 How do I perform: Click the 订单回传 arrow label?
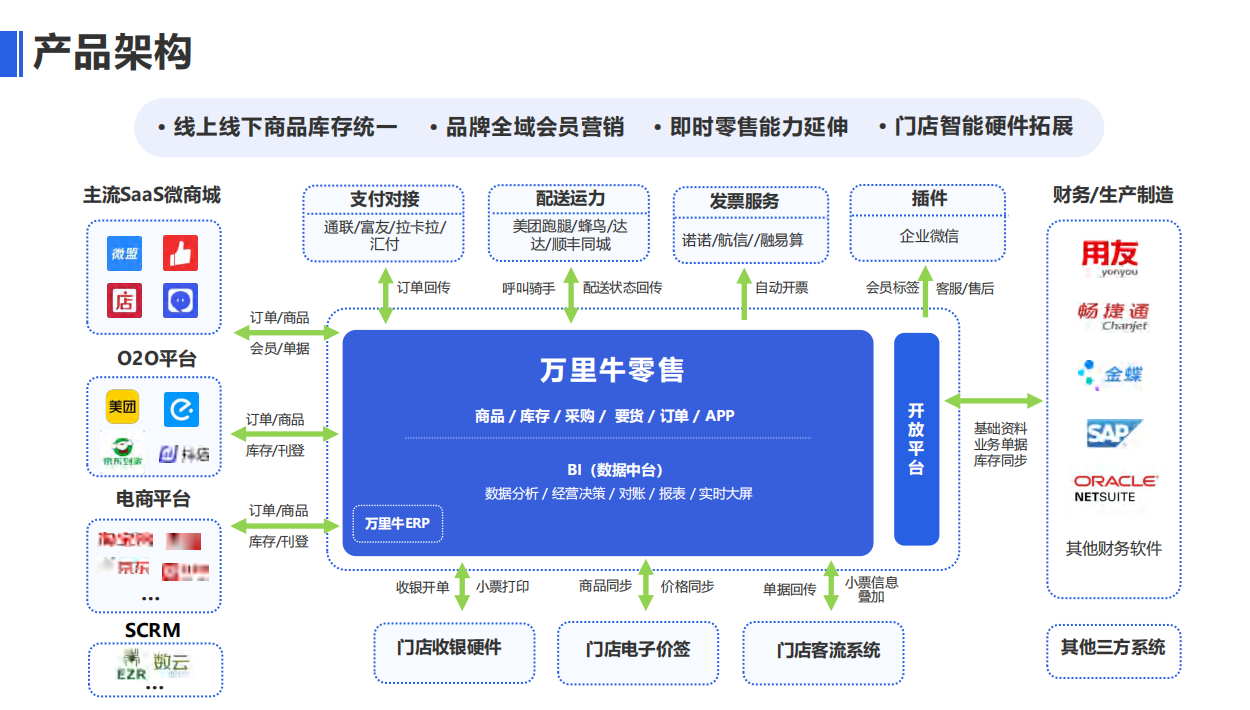pyautogui.click(x=424, y=288)
